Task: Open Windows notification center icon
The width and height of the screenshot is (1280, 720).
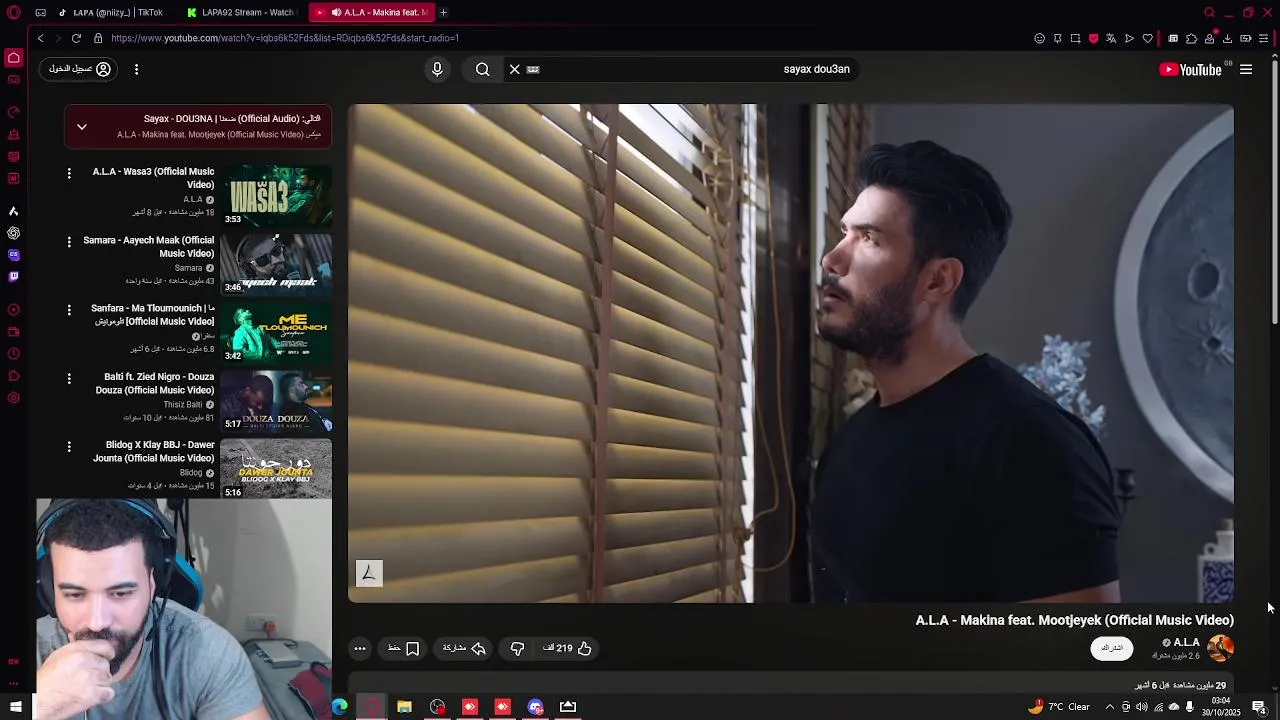Action: click(1260, 707)
